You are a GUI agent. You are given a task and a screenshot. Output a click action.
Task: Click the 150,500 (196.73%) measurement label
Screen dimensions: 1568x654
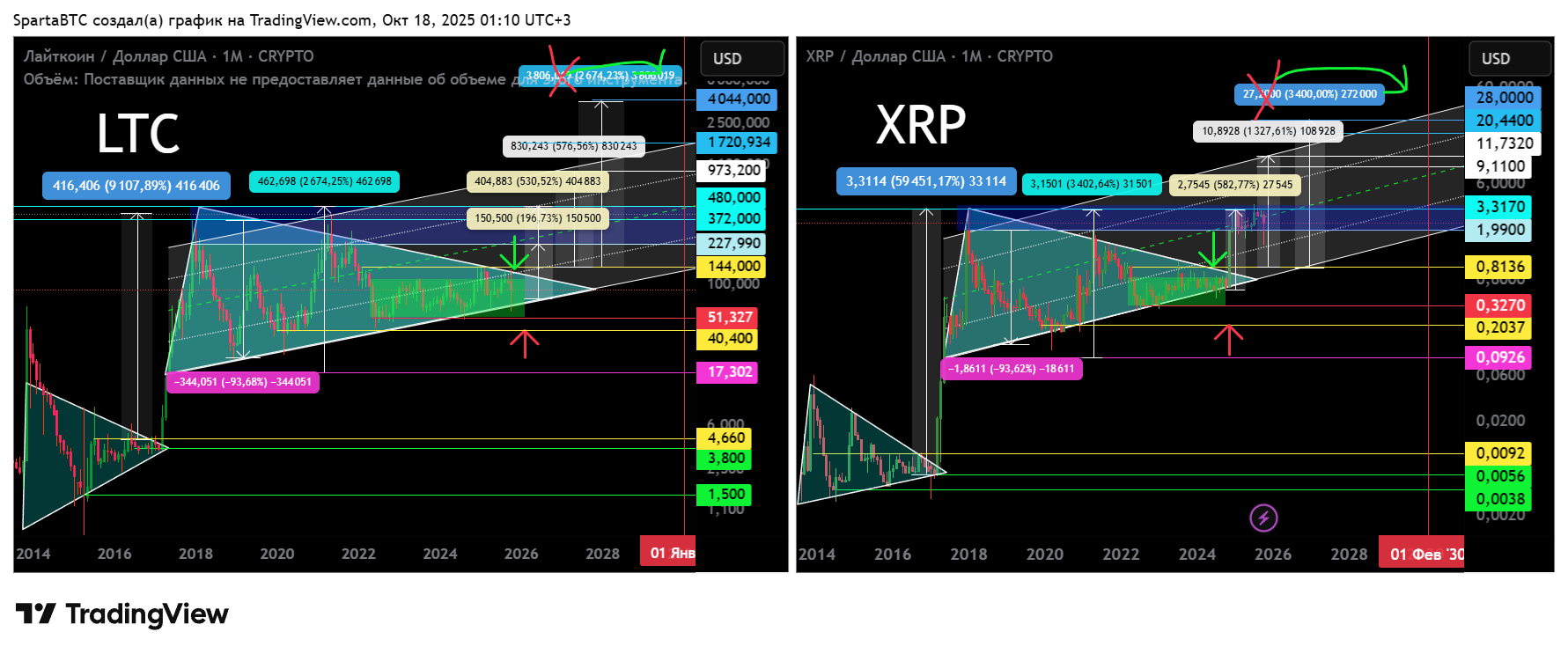[x=537, y=218]
